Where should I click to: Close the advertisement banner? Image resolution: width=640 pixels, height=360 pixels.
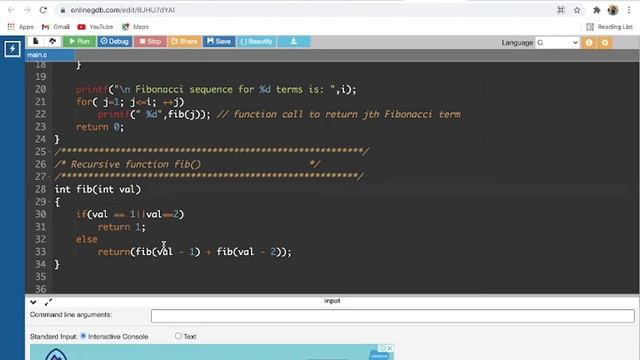[x=389, y=348]
